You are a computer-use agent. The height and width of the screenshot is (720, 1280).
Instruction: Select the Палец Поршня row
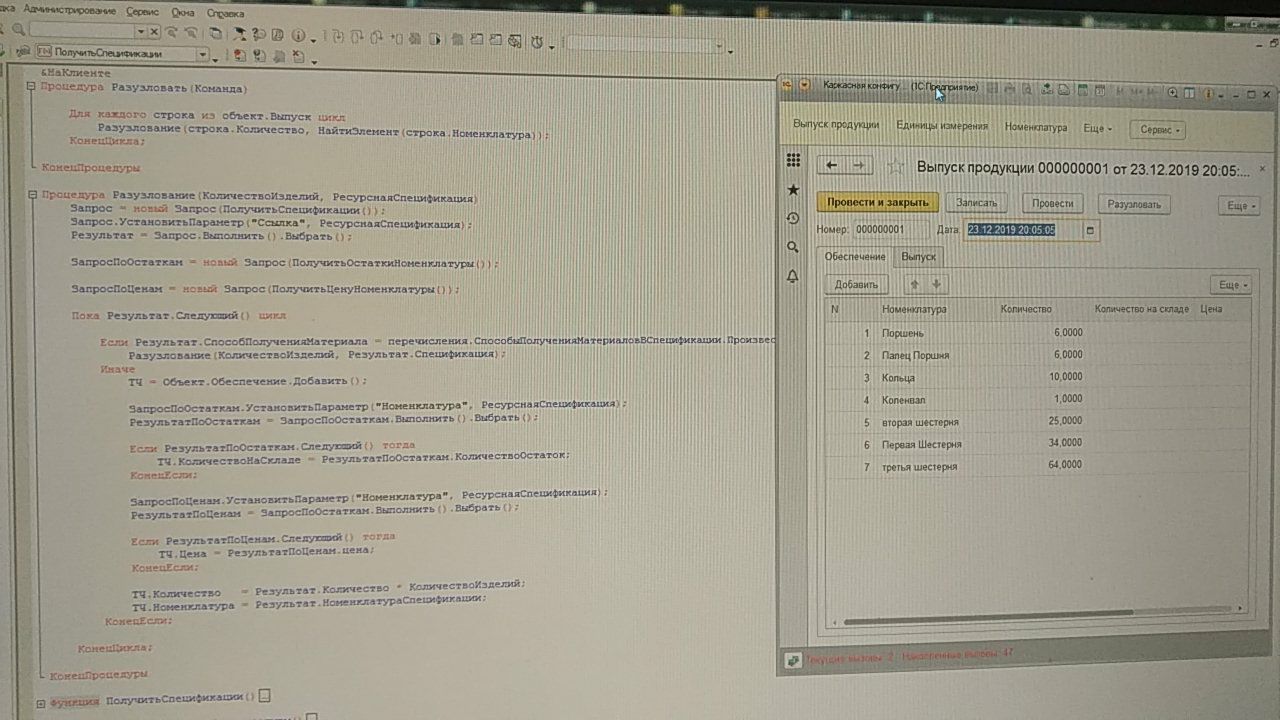click(1037, 354)
